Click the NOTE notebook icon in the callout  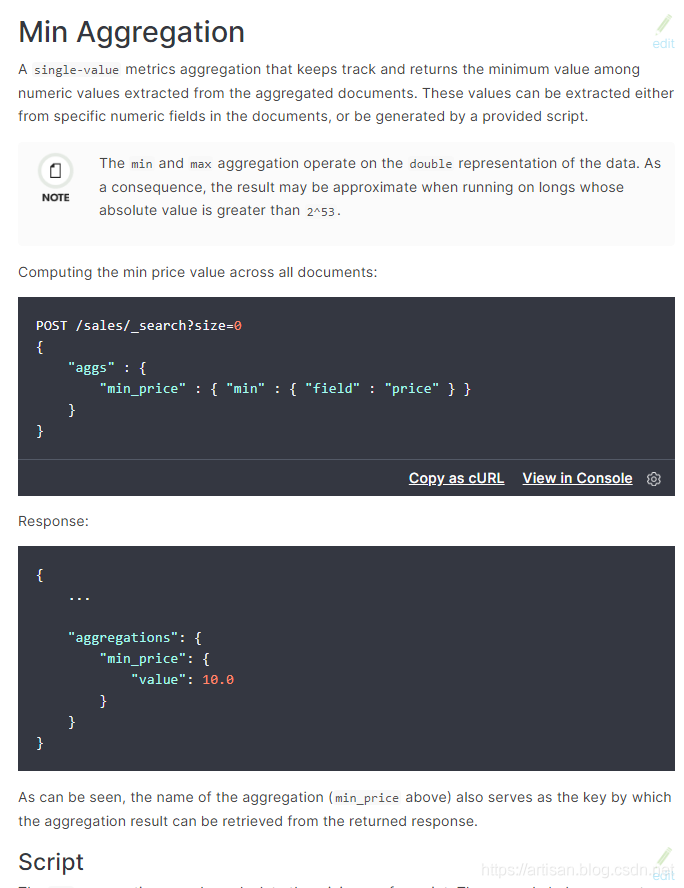55,172
